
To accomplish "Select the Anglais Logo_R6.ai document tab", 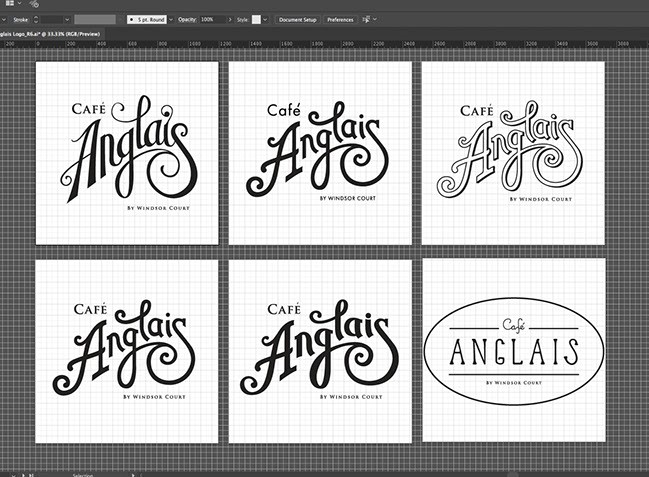I will [49, 34].
